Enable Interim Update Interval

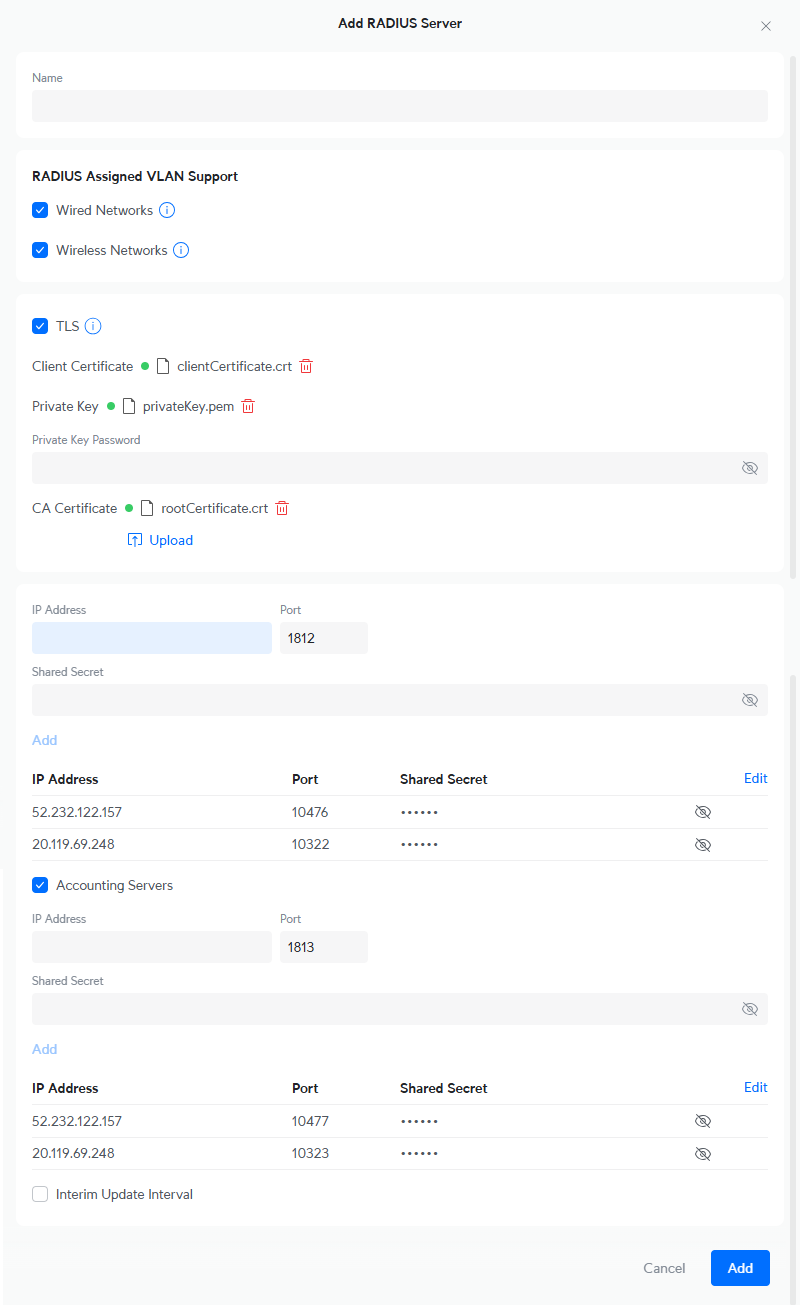40,1194
